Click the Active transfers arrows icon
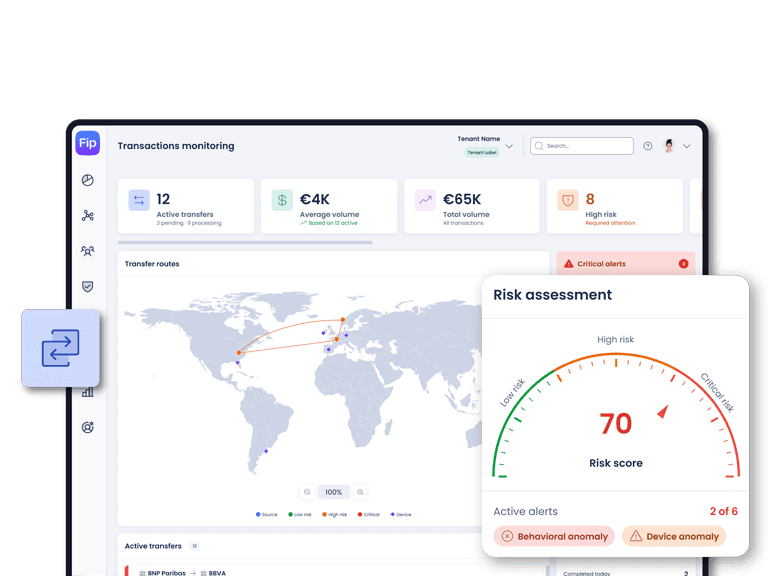Screen dimensions: 768x576 [139, 200]
